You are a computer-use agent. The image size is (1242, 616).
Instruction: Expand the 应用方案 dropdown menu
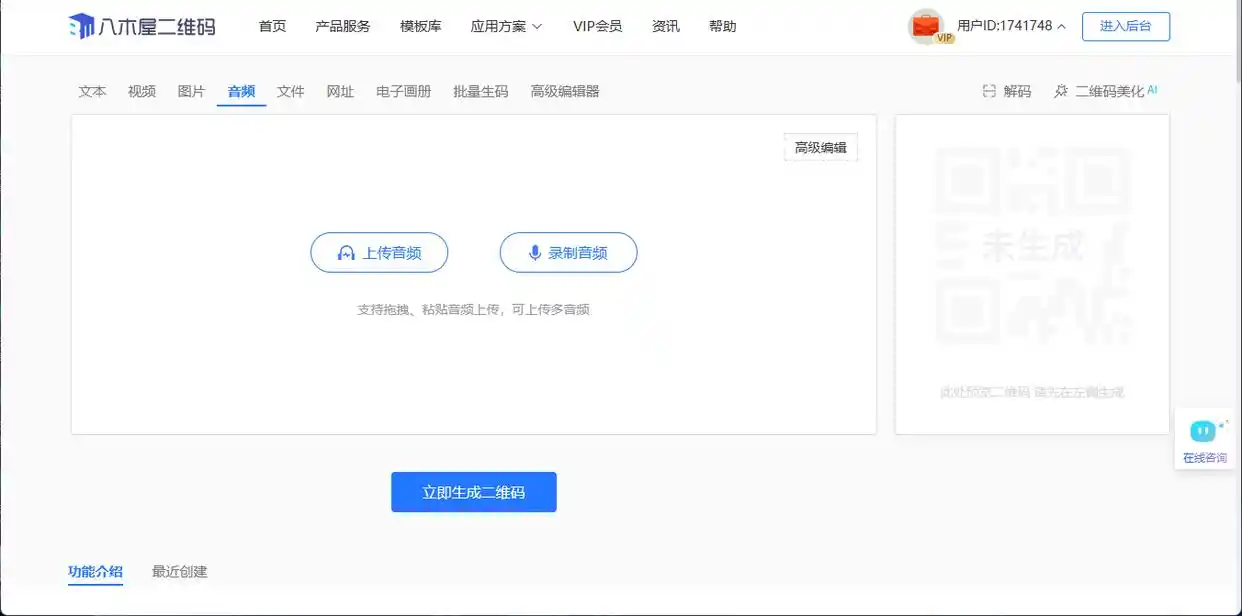click(x=507, y=26)
